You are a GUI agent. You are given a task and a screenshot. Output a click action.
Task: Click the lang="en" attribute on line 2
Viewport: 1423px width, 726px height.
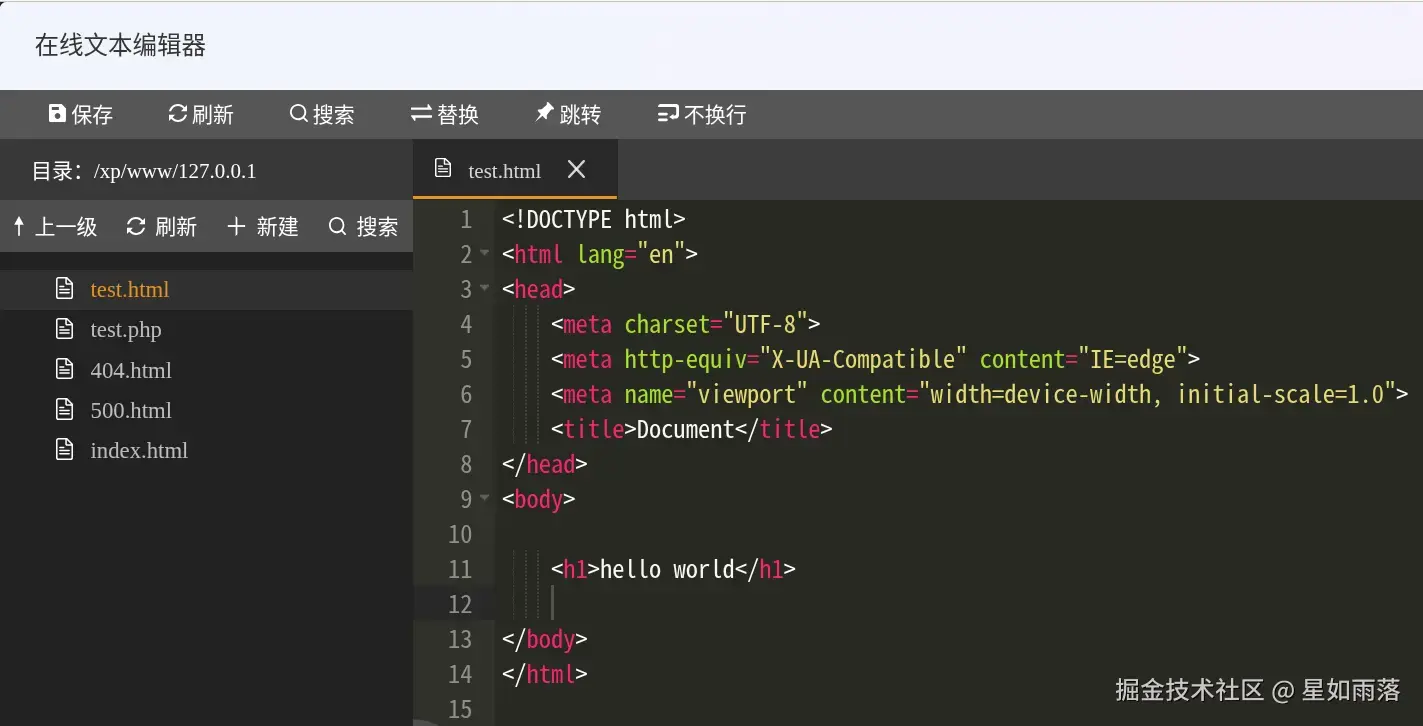pyautogui.click(x=631, y=254)
